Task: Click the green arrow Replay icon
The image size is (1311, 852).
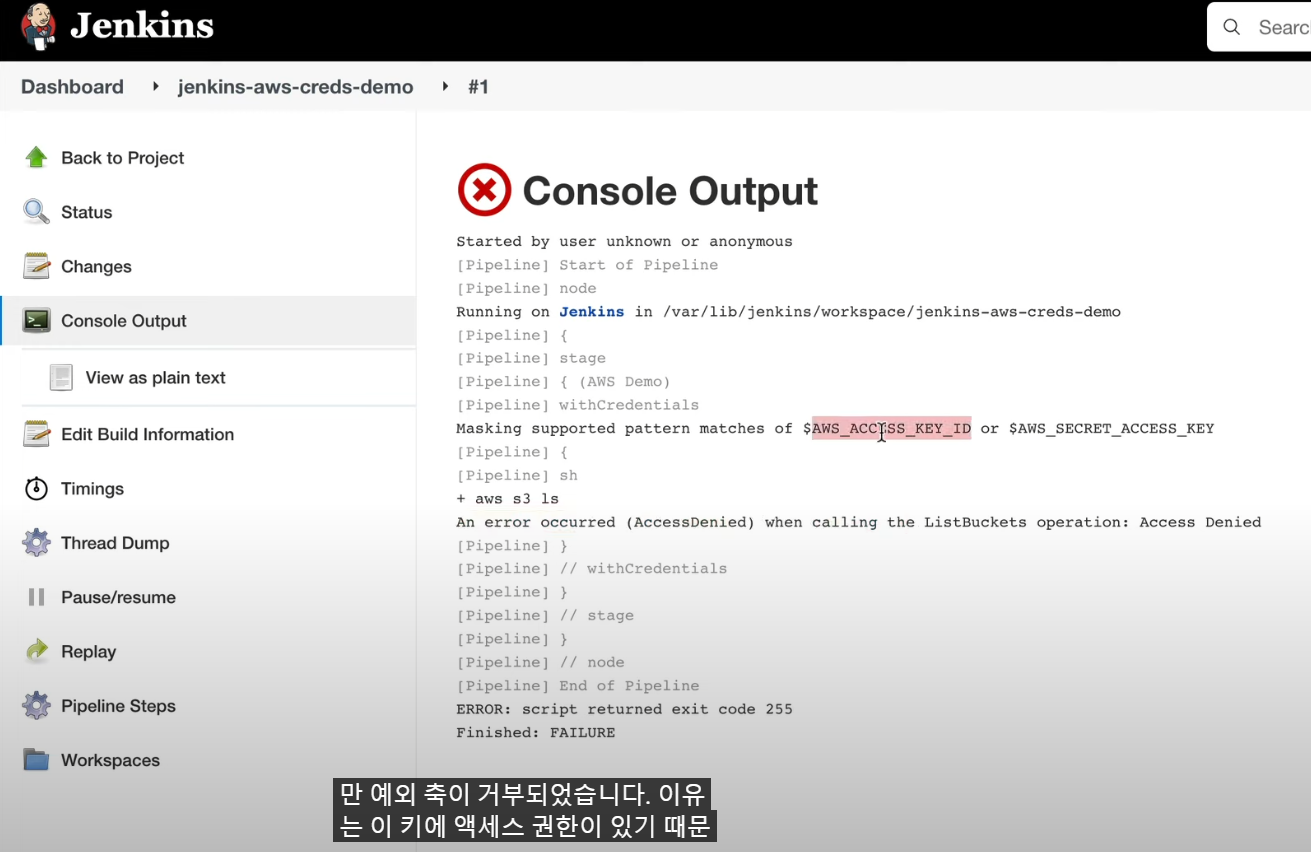Action: [x=37, y=651]
